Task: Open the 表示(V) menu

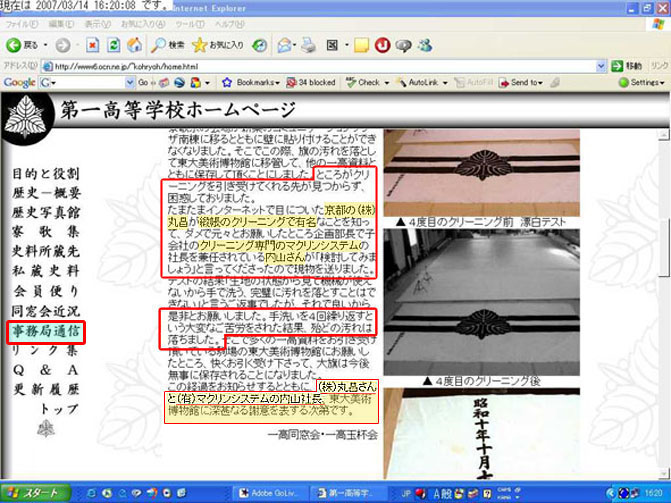Action: (97, 24)
